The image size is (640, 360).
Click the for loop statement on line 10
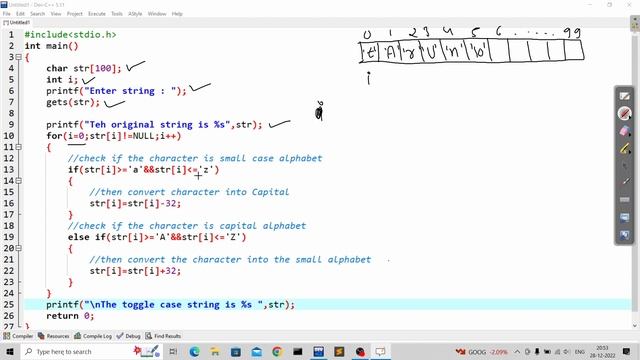(113, 136)
